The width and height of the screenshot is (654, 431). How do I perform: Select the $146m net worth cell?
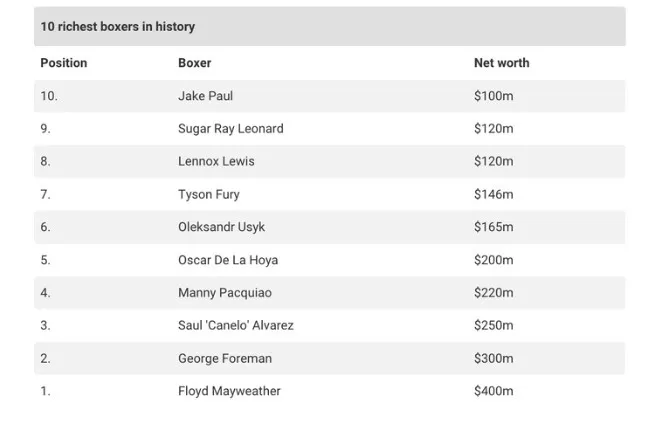click(x=493, y=194)
